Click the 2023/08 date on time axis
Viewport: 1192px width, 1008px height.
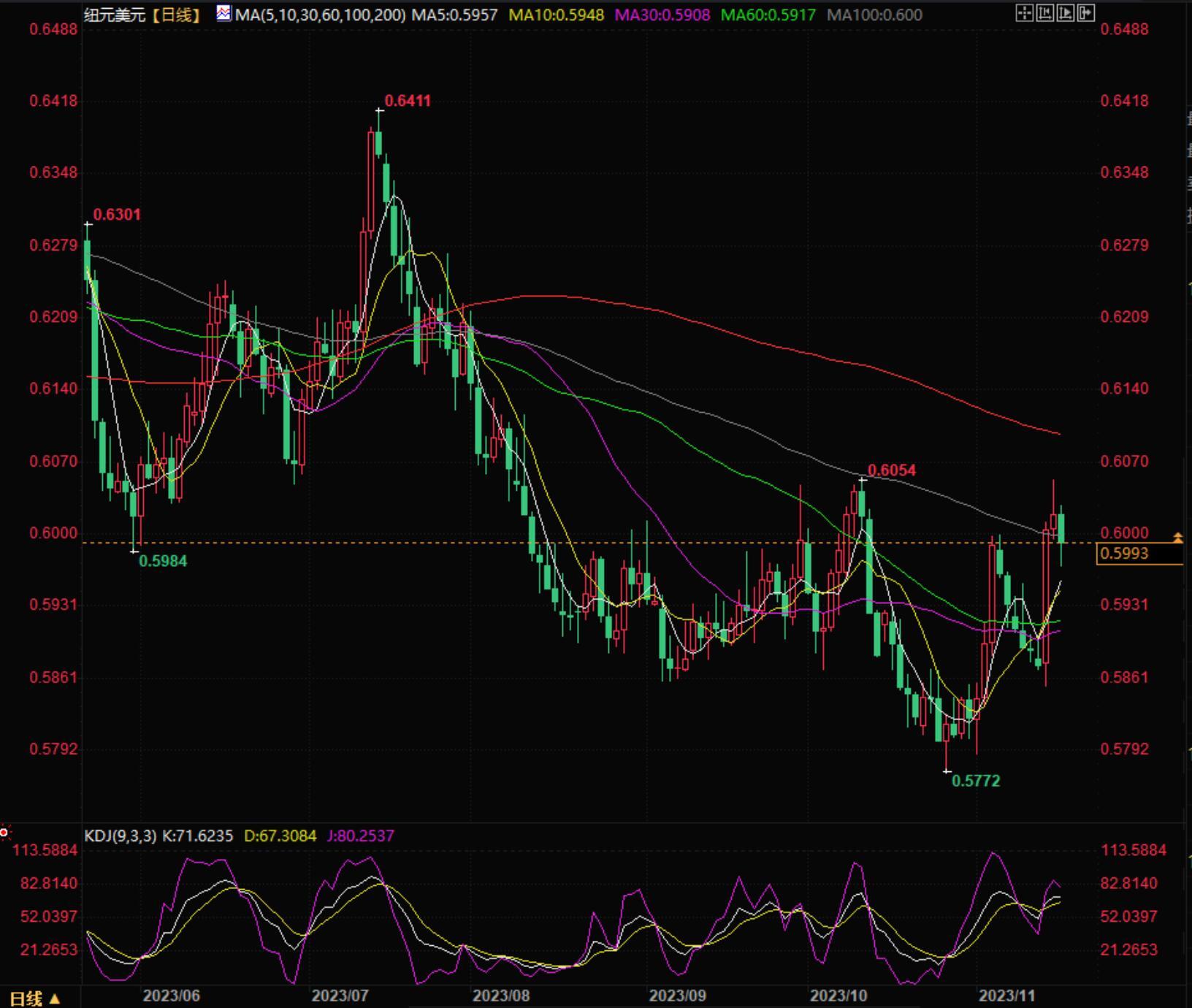click(x=500, y=996)
